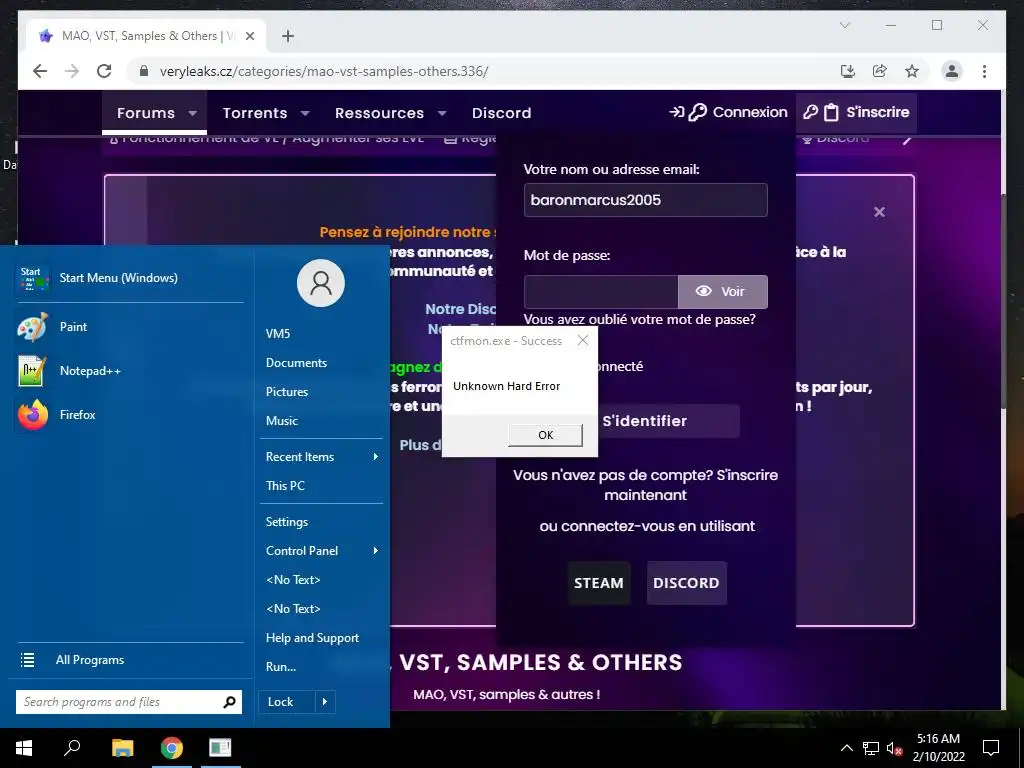Click the muted volume tray icon
The image size is (1024, 768).
(894, 748)
